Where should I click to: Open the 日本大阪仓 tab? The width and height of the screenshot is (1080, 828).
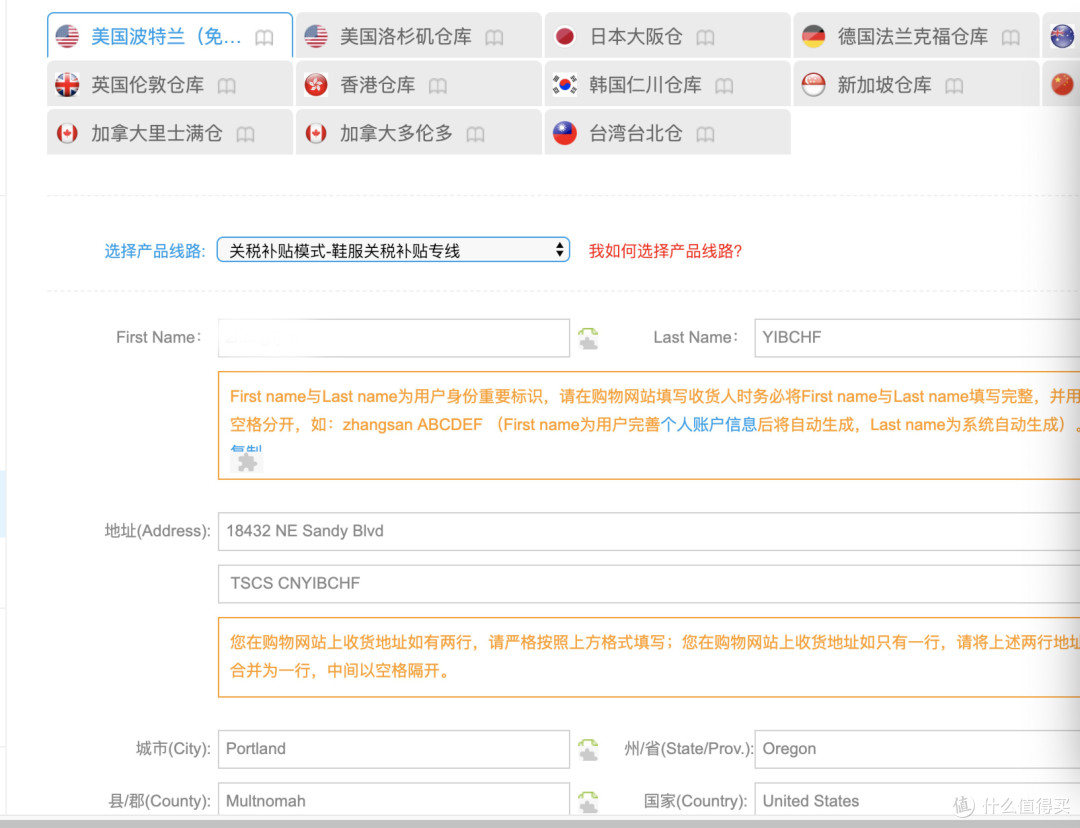point(667,35)
